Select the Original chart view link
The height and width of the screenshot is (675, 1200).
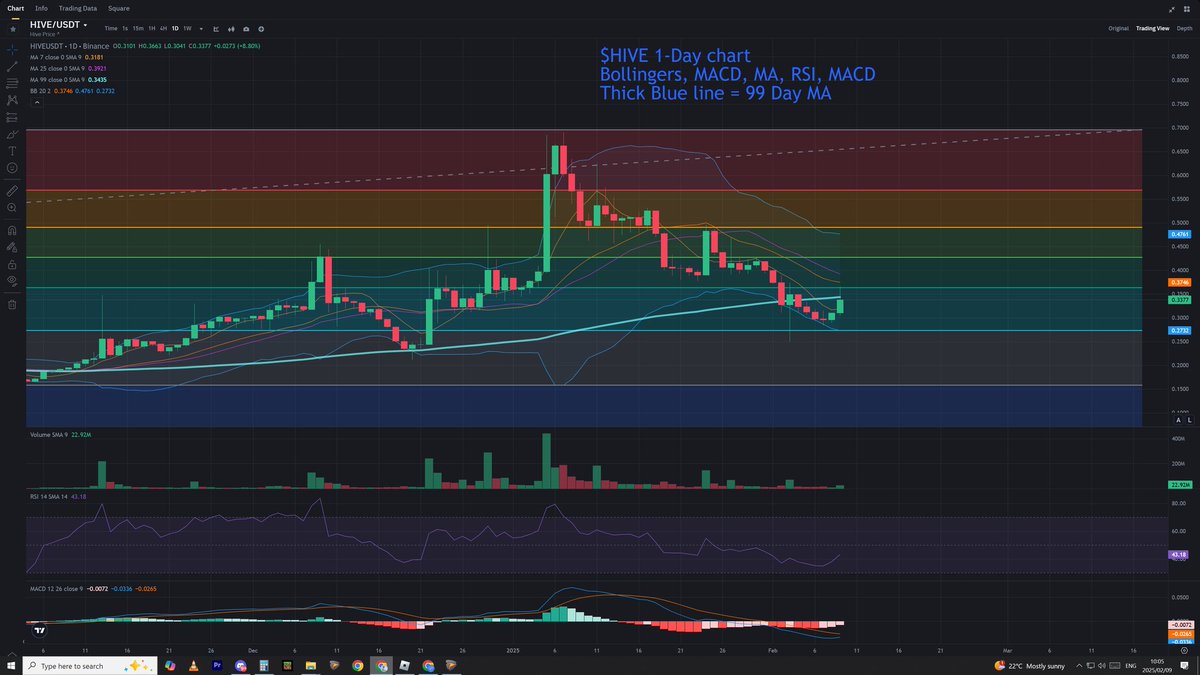point(1118,28)
